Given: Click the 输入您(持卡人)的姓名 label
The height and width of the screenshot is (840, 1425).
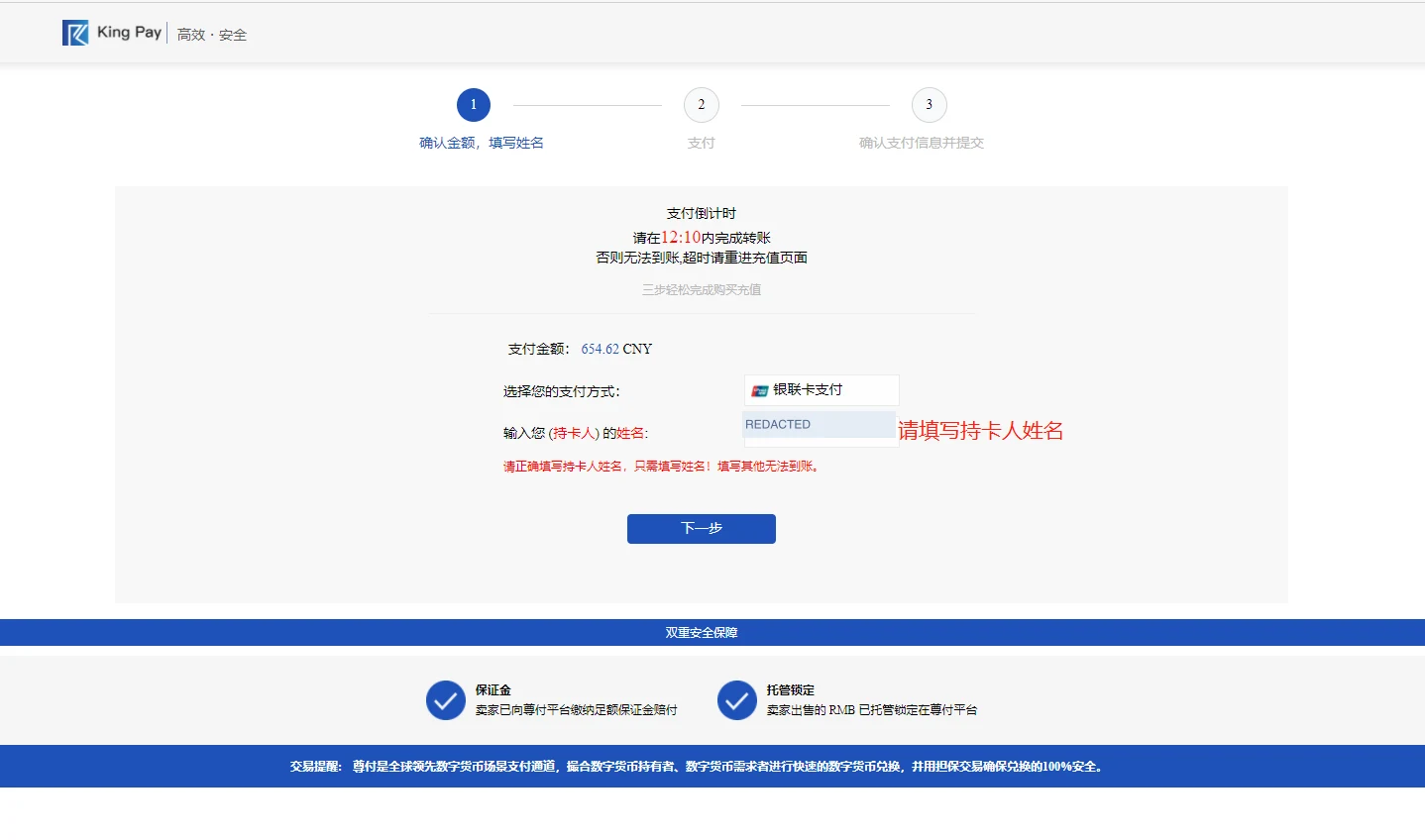Looking at the screenshot, I should (576, 433).
